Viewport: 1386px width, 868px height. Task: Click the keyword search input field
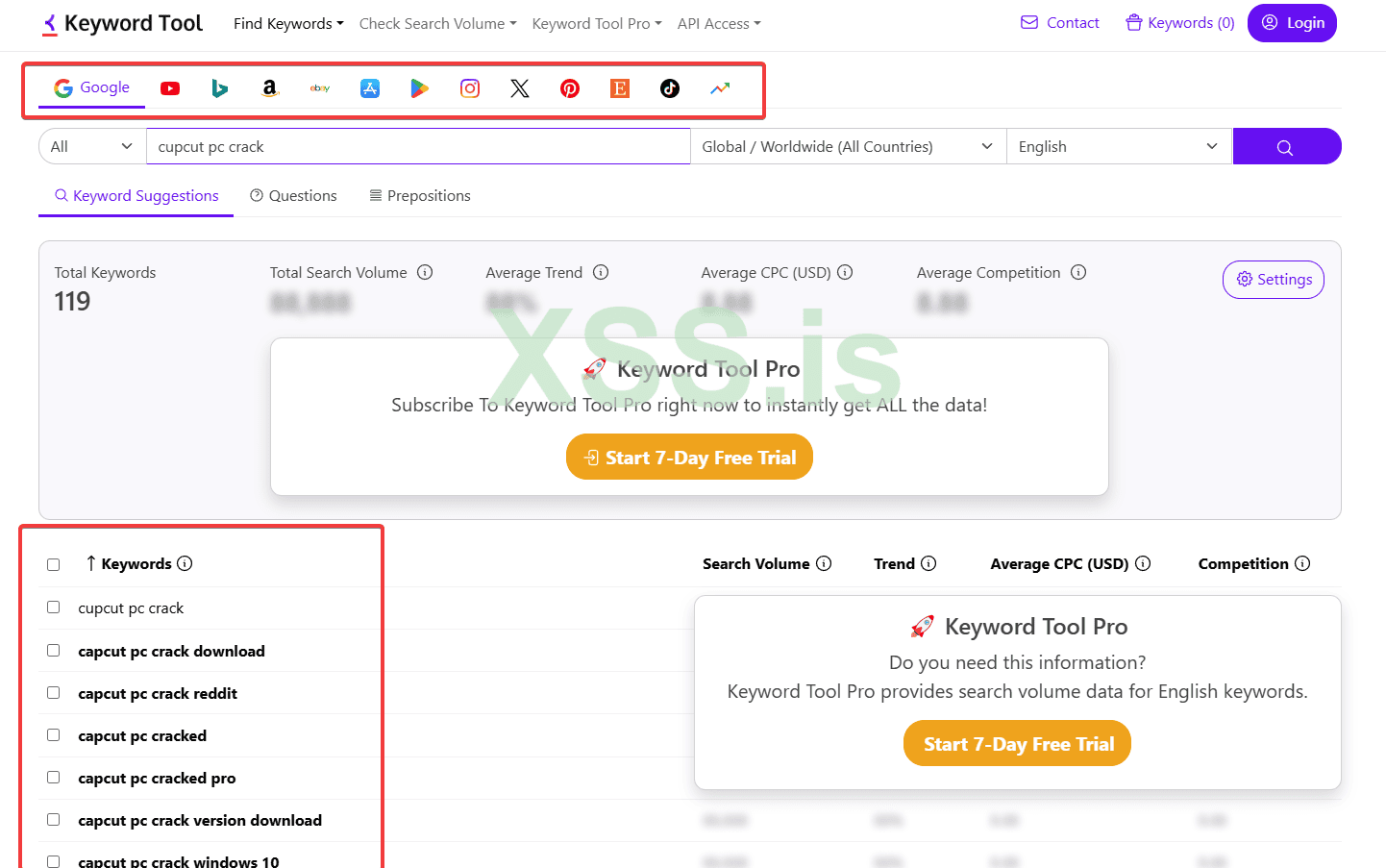(418, 147)
